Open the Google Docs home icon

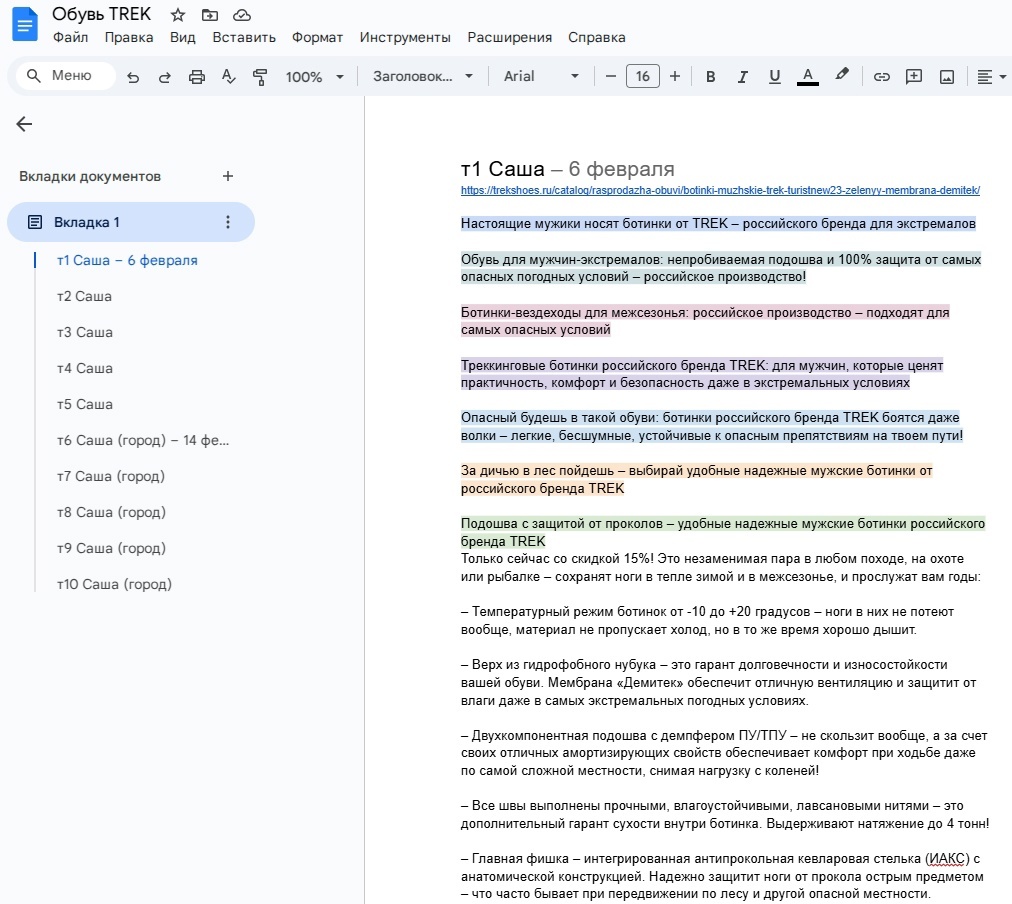pos(25,25)
